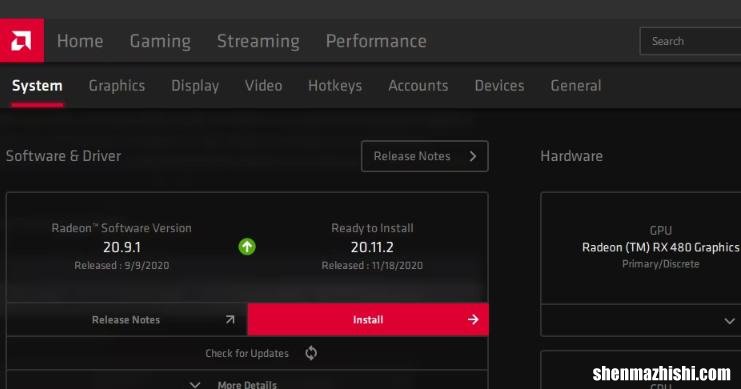The width and height of the screenshot is (741, 389).
Task: Select the General settings tab
Action: click(576, 86)
